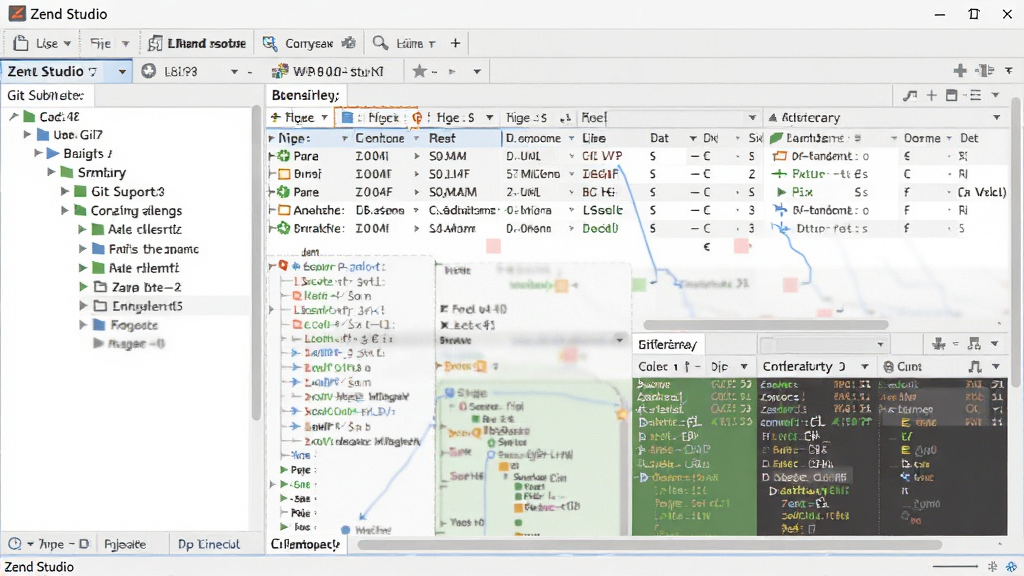Screen dimensions: 1024x576
Task: Toggle the checked Let<45 checkbox
Action: 444,325
